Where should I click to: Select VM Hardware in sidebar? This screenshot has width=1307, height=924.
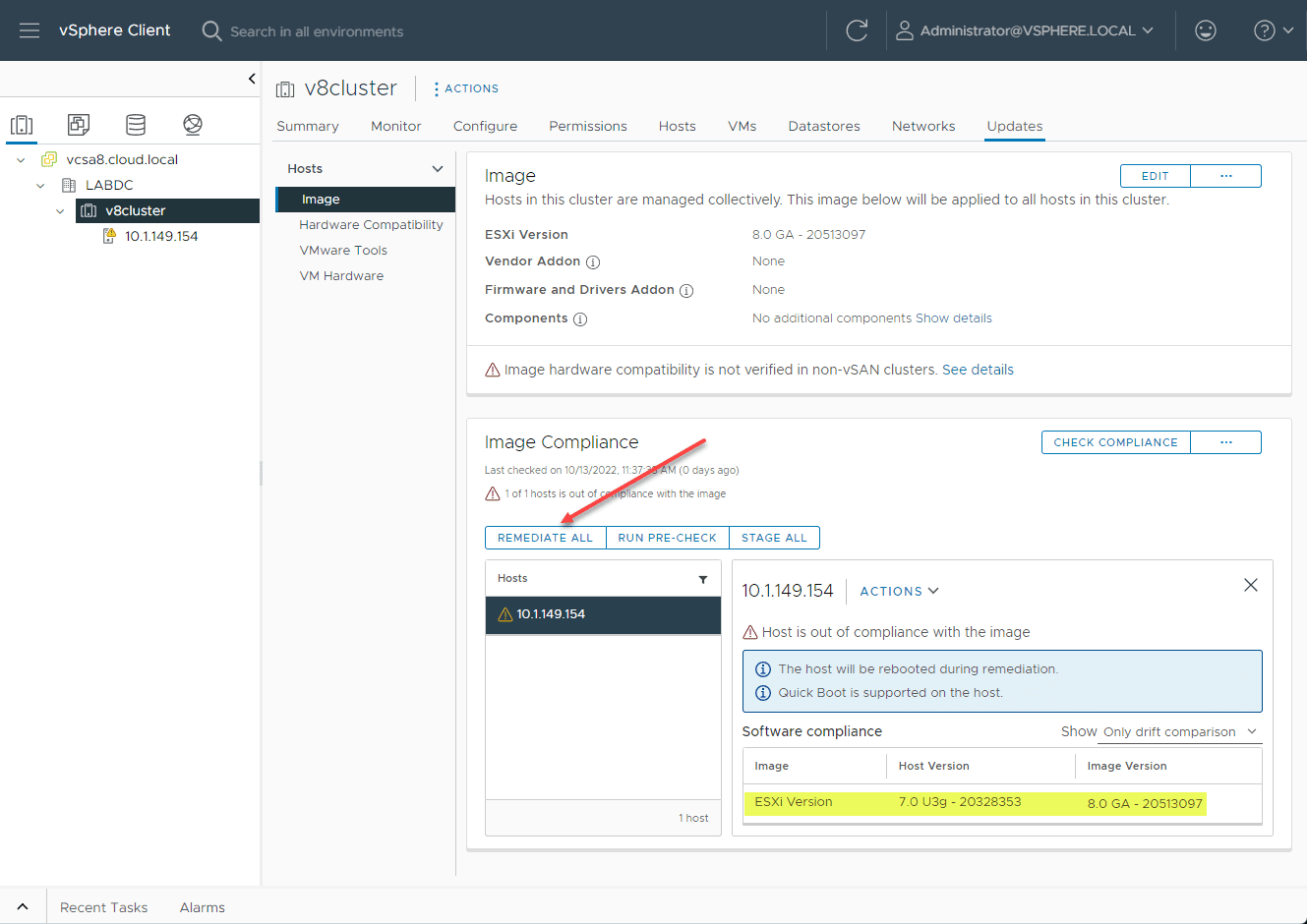(x=341, y=276)
